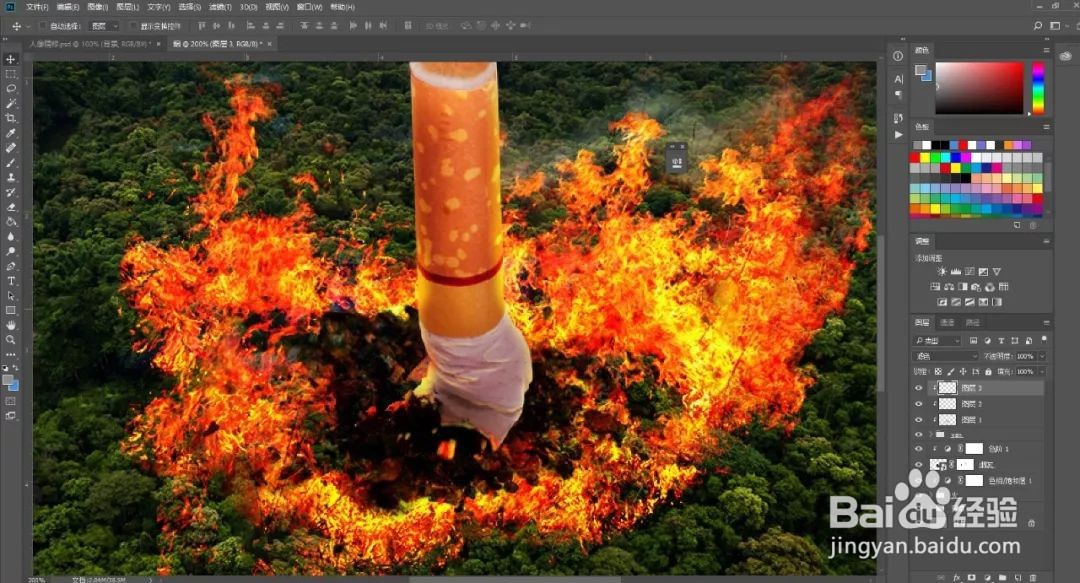Screen dimensions: 1080x583
Task: Open the search icon in options bar
Action: tap(1037, 25)
